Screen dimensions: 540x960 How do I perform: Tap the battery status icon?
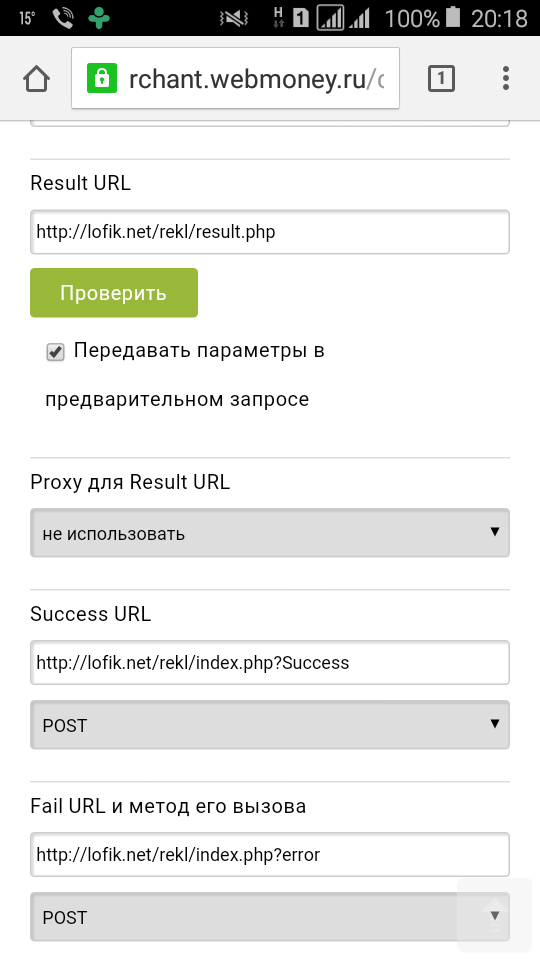tap(452, 18)
